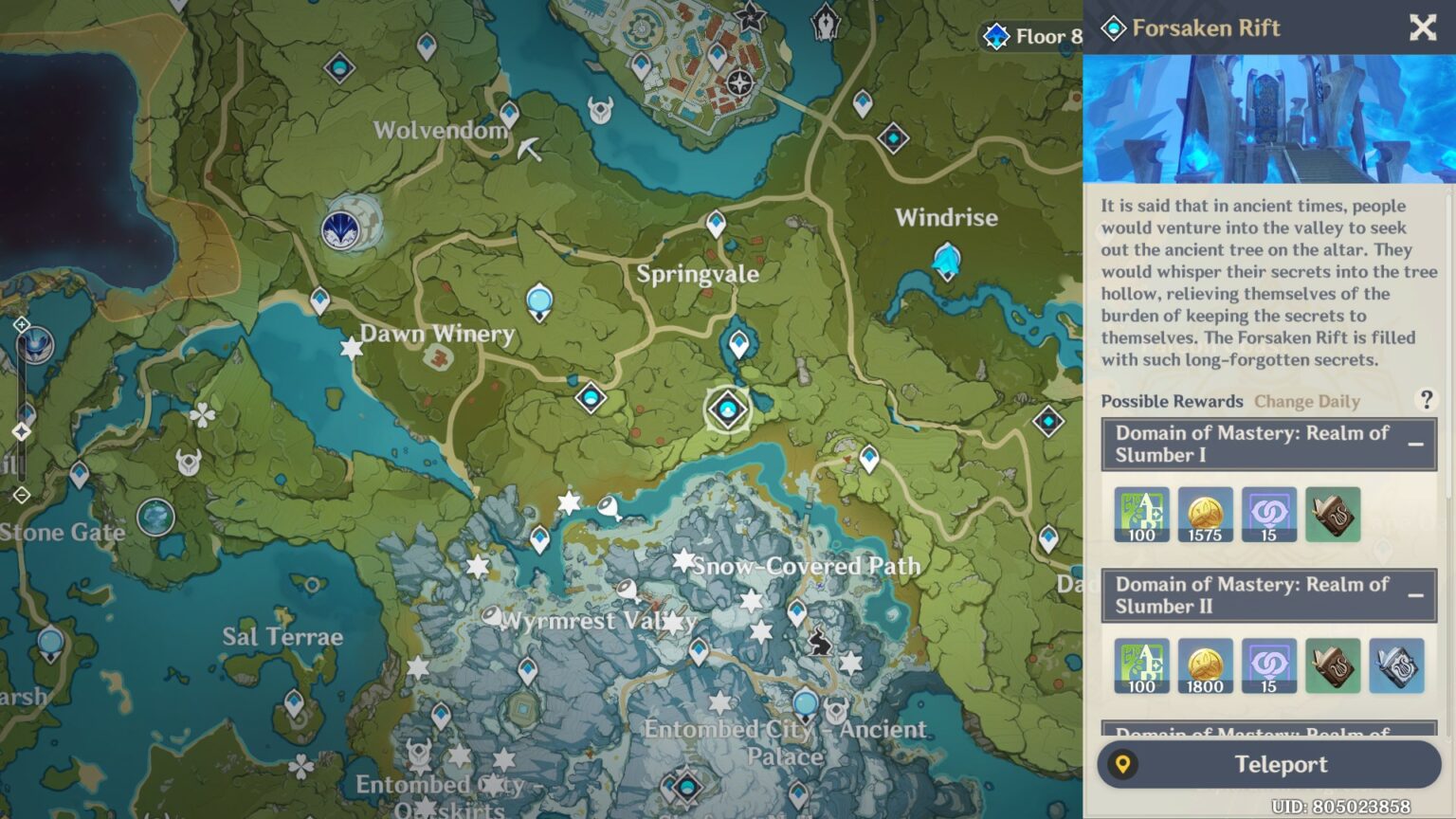
Task: Select the Adventure EXP 100 reward in Slumber II
Action: pyautogui.click(x=1141, y=665)
